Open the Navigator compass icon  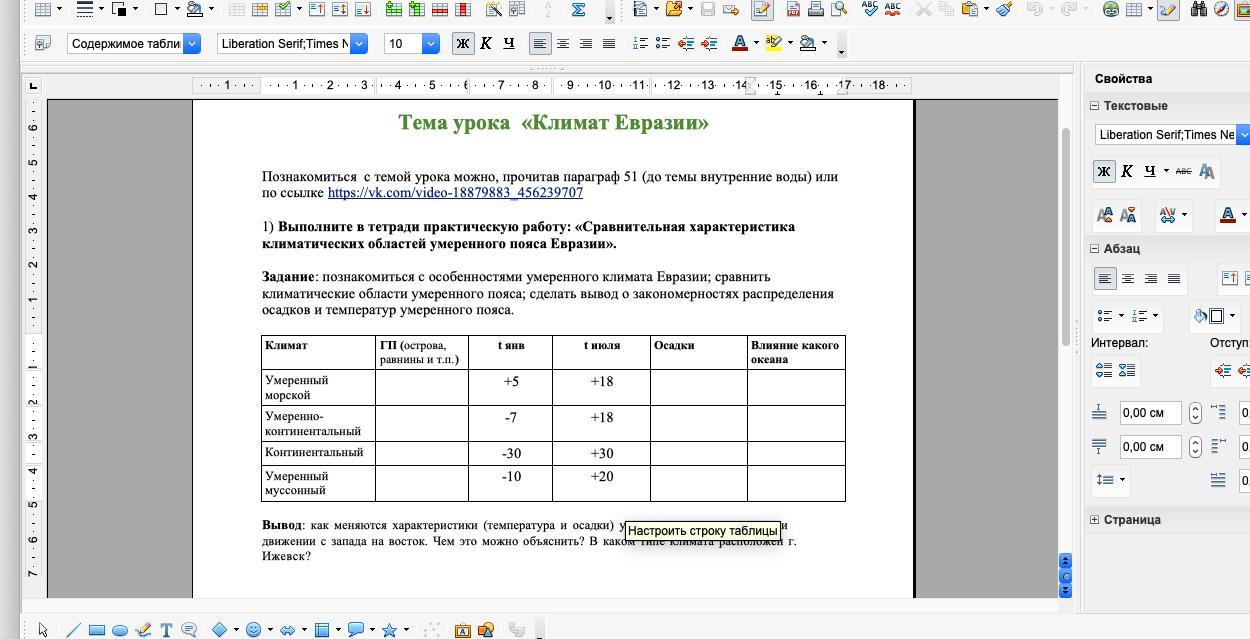(1222, 10)
